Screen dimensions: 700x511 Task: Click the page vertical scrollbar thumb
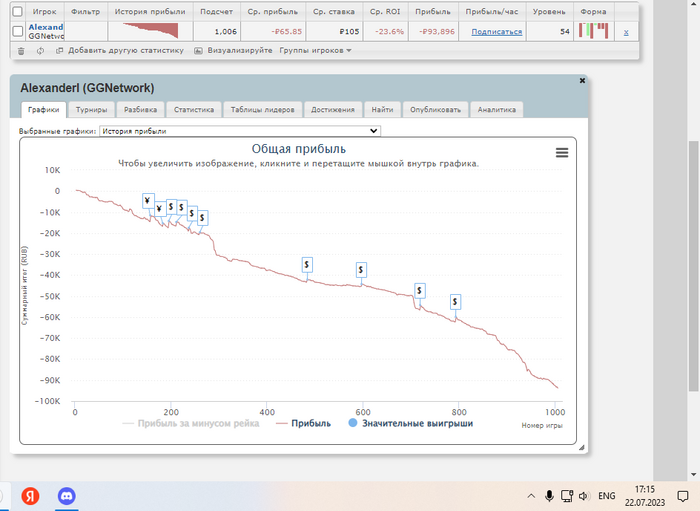pyautogui.click(x=693, y=266)
